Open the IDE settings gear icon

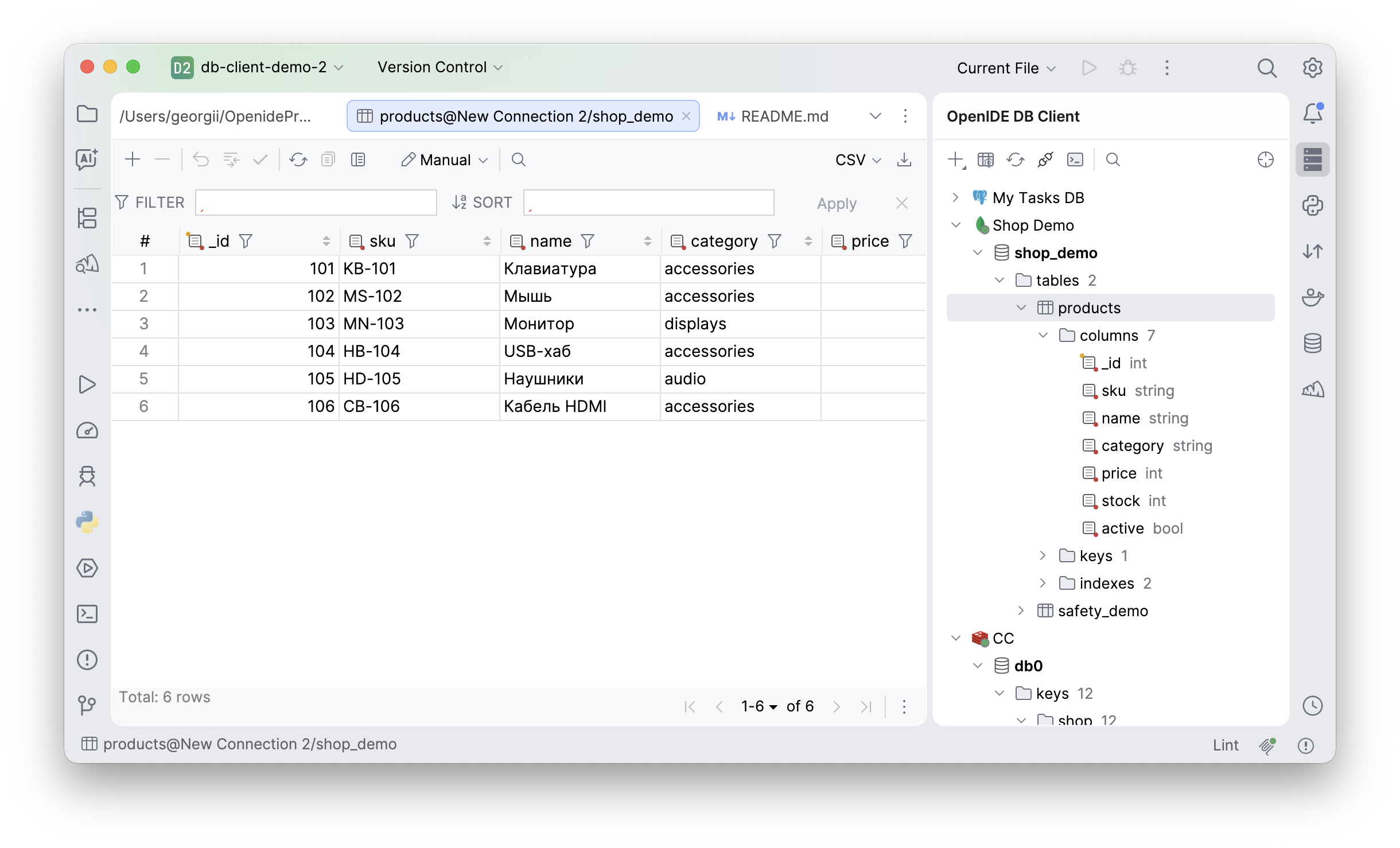coord(1313,68)
